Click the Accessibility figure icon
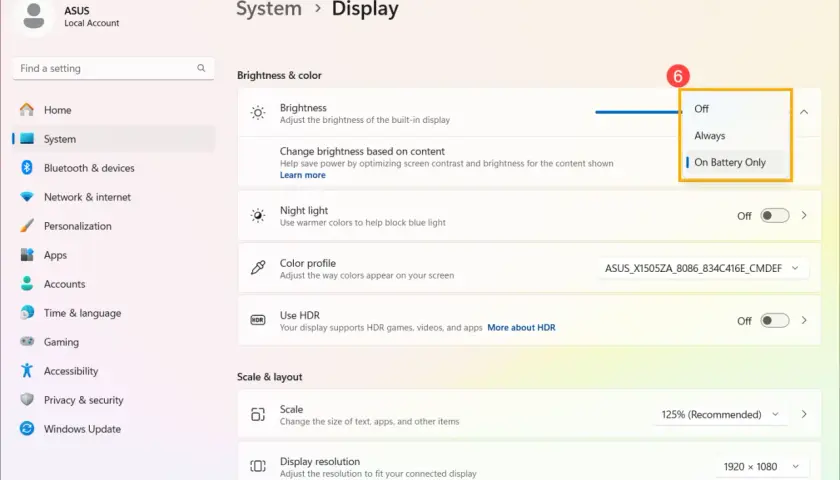 (x=27, y=370)
